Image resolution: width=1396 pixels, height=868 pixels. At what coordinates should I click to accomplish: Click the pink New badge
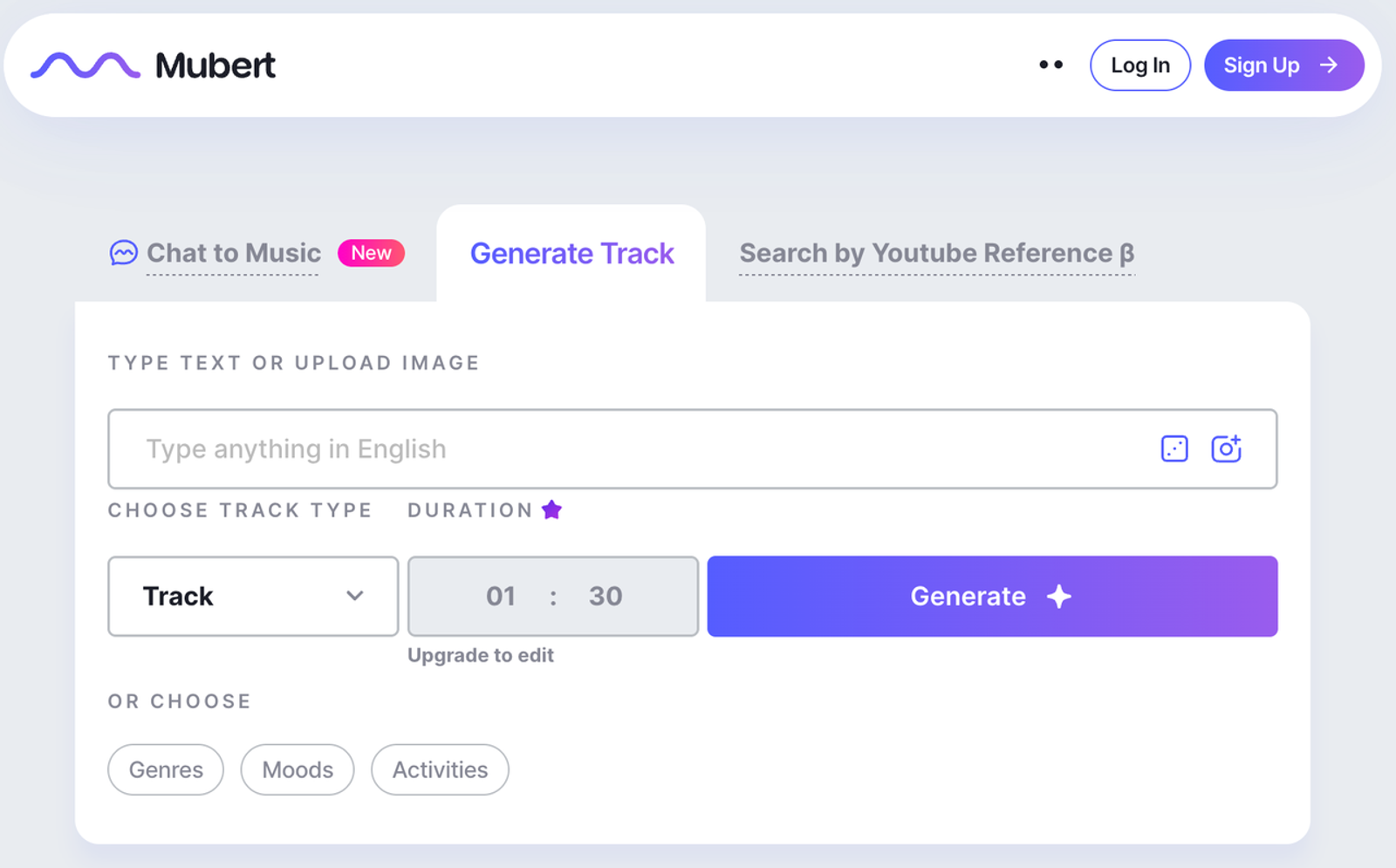pyautogui.click(x=371, y=253)
